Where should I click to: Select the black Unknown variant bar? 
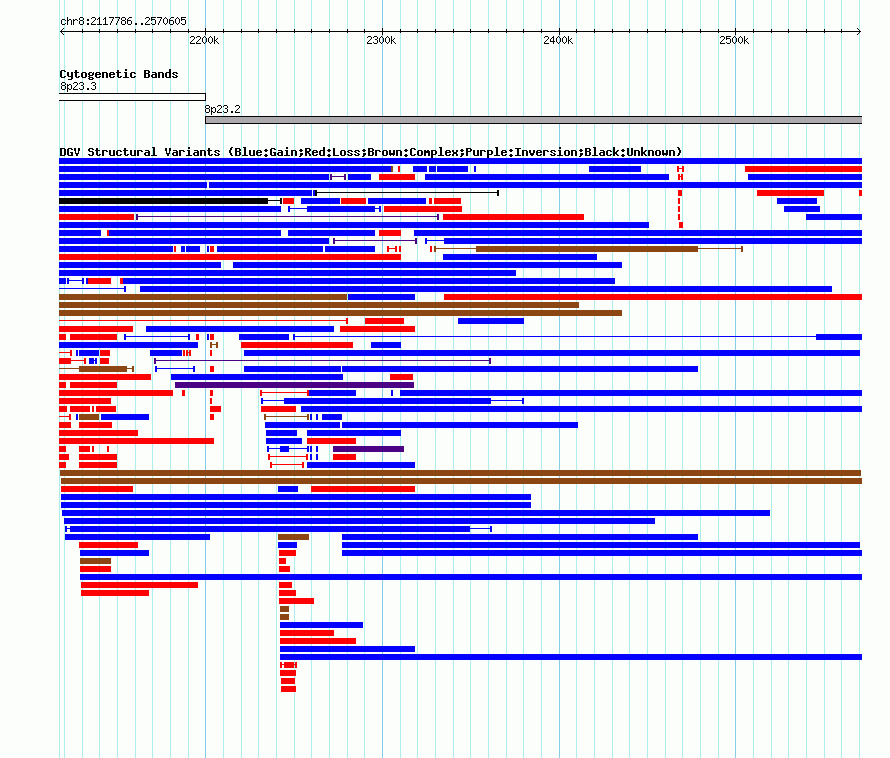[x=163, y=201]
